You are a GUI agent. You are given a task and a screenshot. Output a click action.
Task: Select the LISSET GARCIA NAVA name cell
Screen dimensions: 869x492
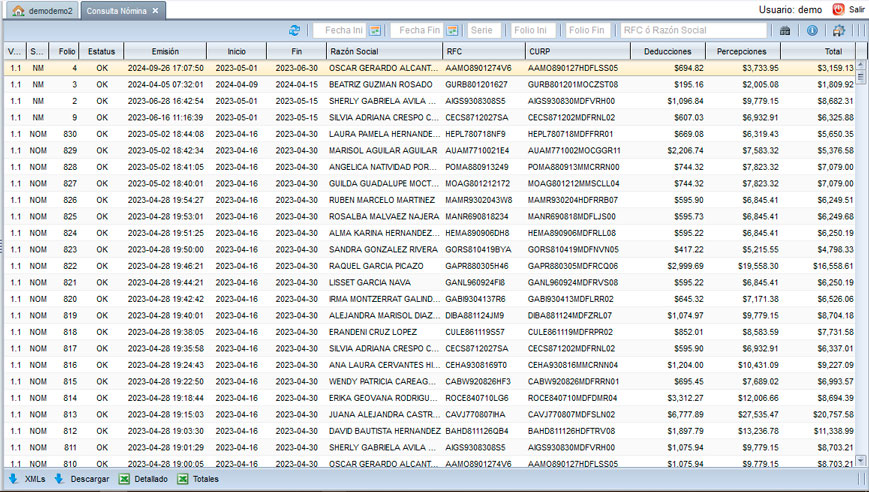(x=370, y=283)
